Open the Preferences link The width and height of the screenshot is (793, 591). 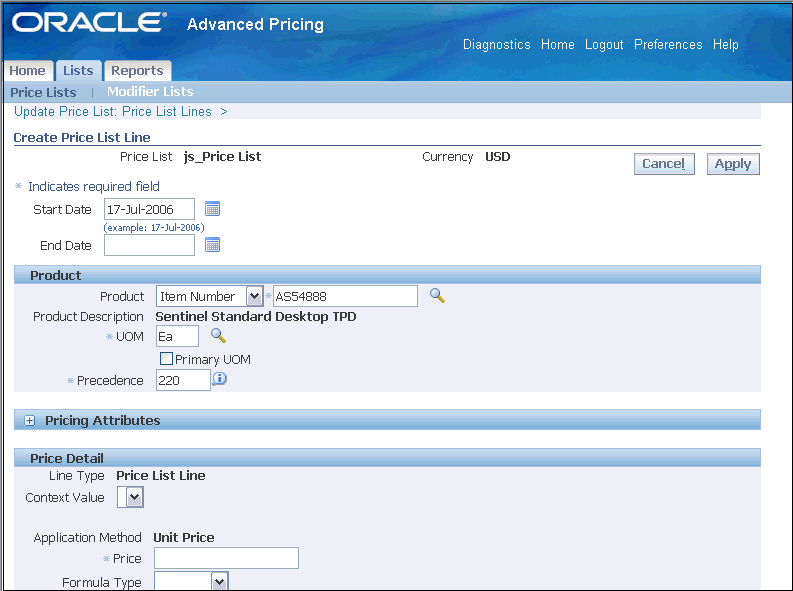668,44
